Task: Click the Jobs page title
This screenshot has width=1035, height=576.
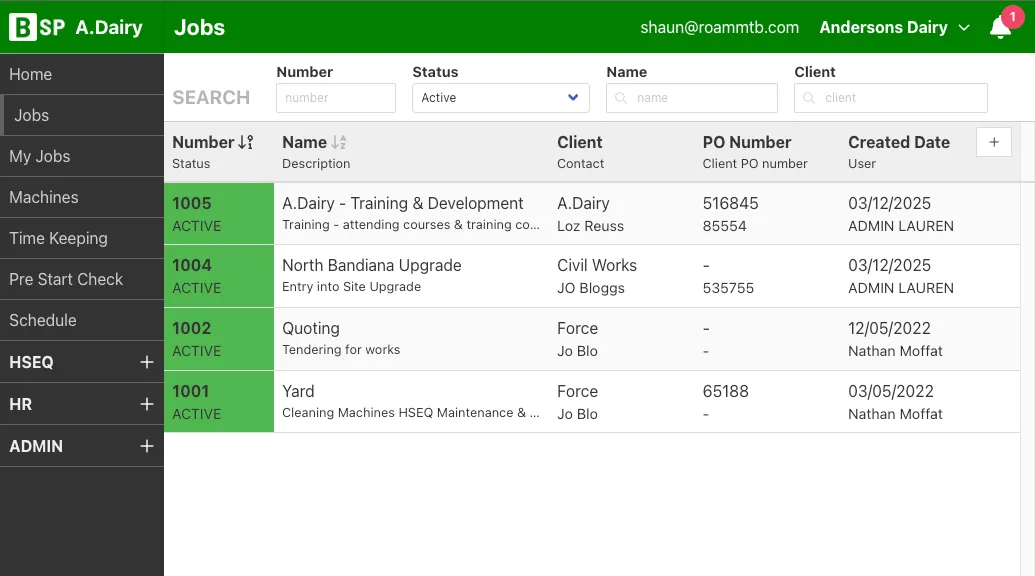Action: tap(199, 28)
